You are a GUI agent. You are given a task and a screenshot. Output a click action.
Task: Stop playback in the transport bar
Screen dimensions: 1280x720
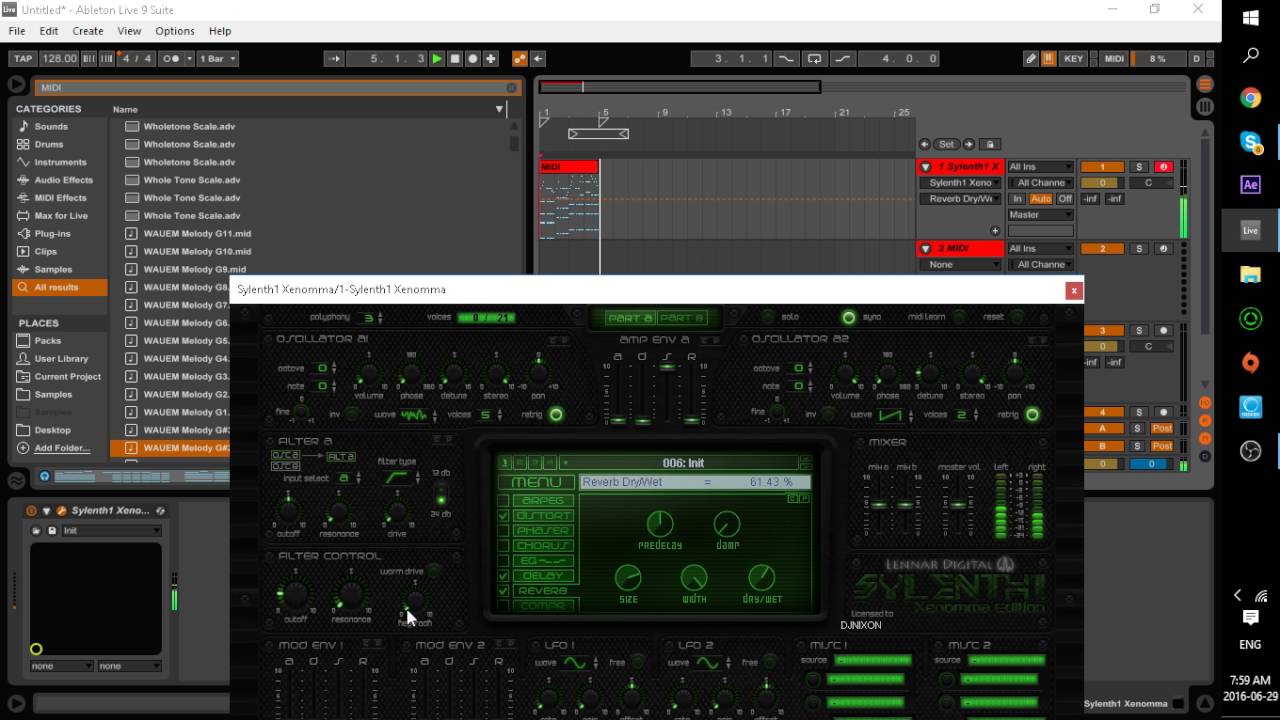point(455,59)
